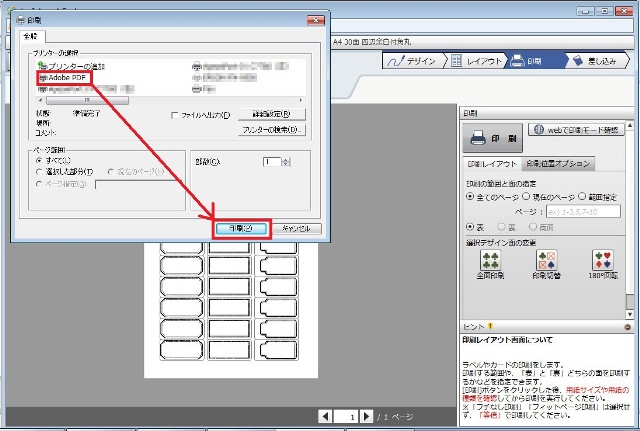Click left arrow of printer list scrollbar

click(x=40, y=100)
